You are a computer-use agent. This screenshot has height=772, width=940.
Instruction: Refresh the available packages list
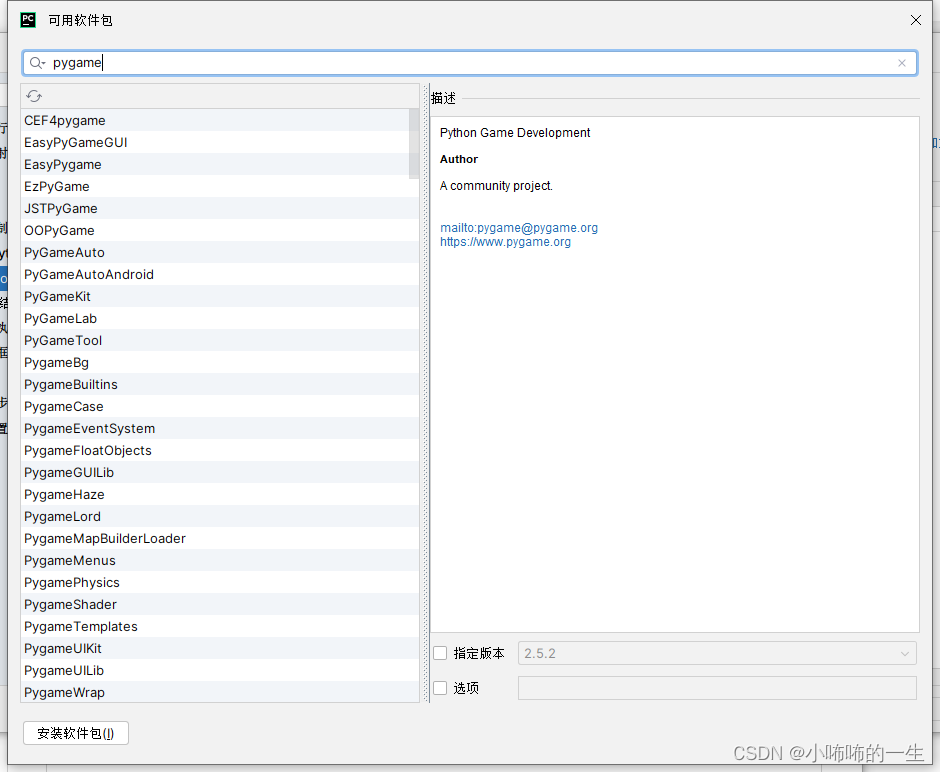(x=36, y=96)
